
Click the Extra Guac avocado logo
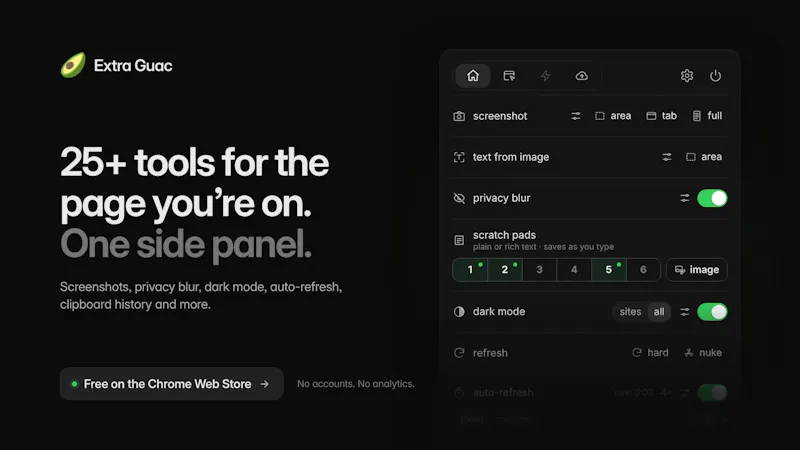[x=73, y=65]
